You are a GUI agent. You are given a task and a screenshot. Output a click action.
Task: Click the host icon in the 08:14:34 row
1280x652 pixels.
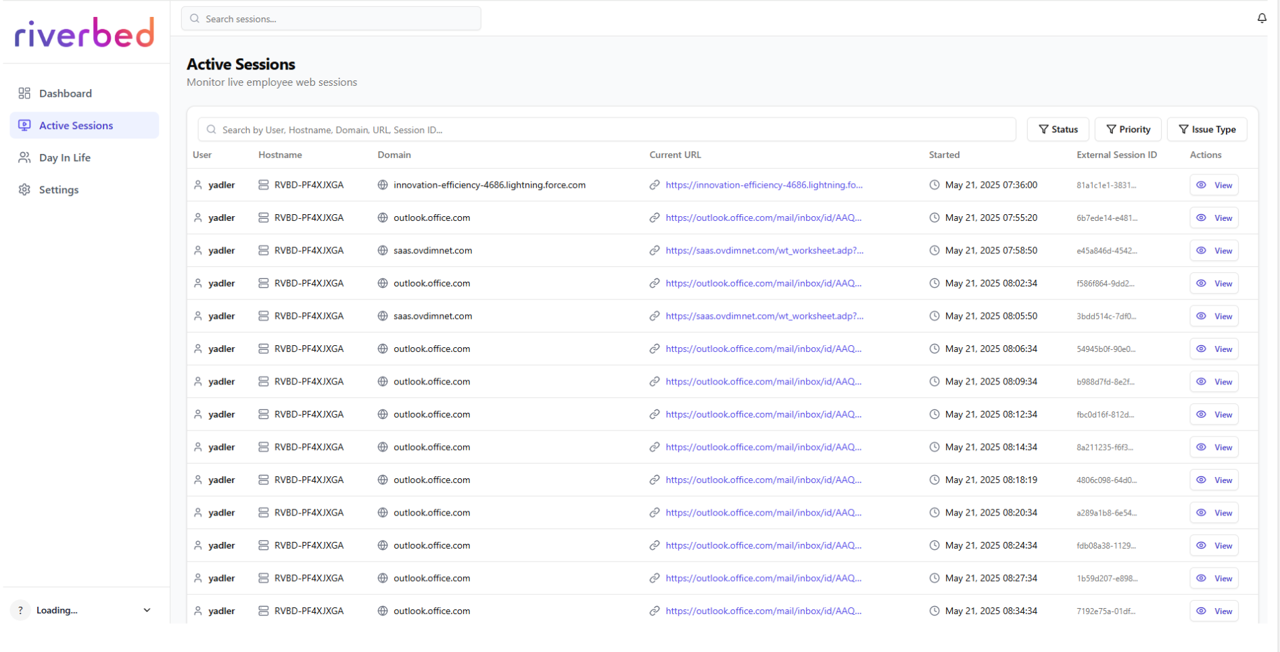[264, 447]
